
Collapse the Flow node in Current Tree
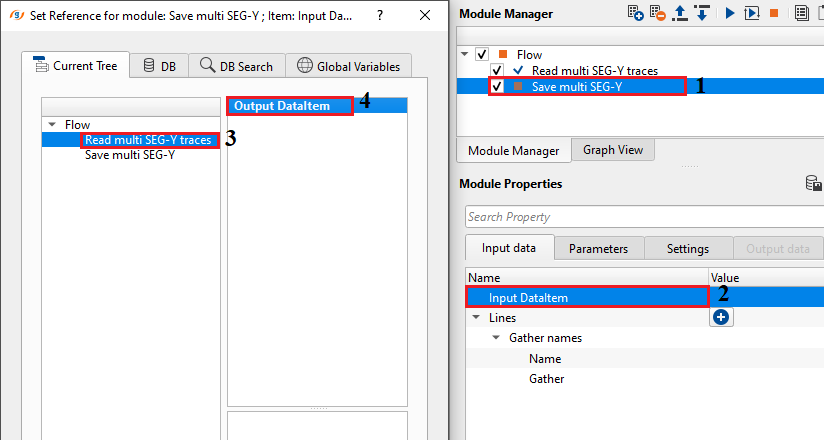pyautogui.click(x=52, y=125)
